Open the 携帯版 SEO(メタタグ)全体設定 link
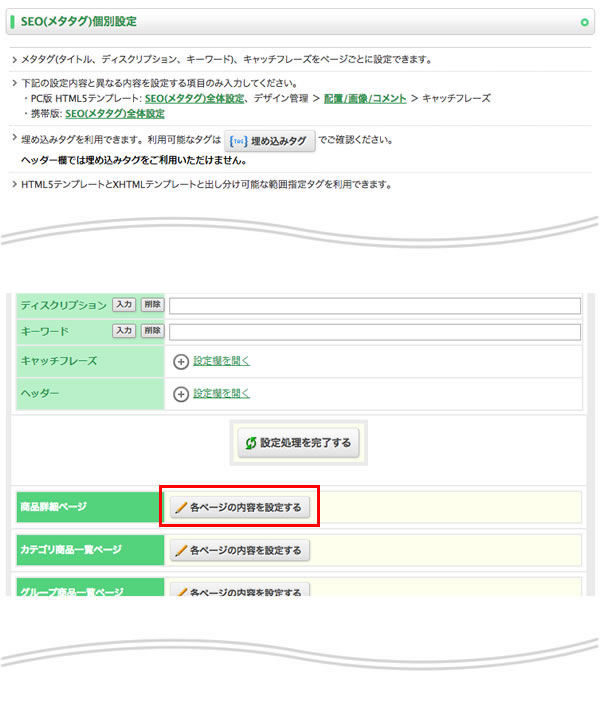The height and width of the screenshot is (706, 600). pos(115,114)
